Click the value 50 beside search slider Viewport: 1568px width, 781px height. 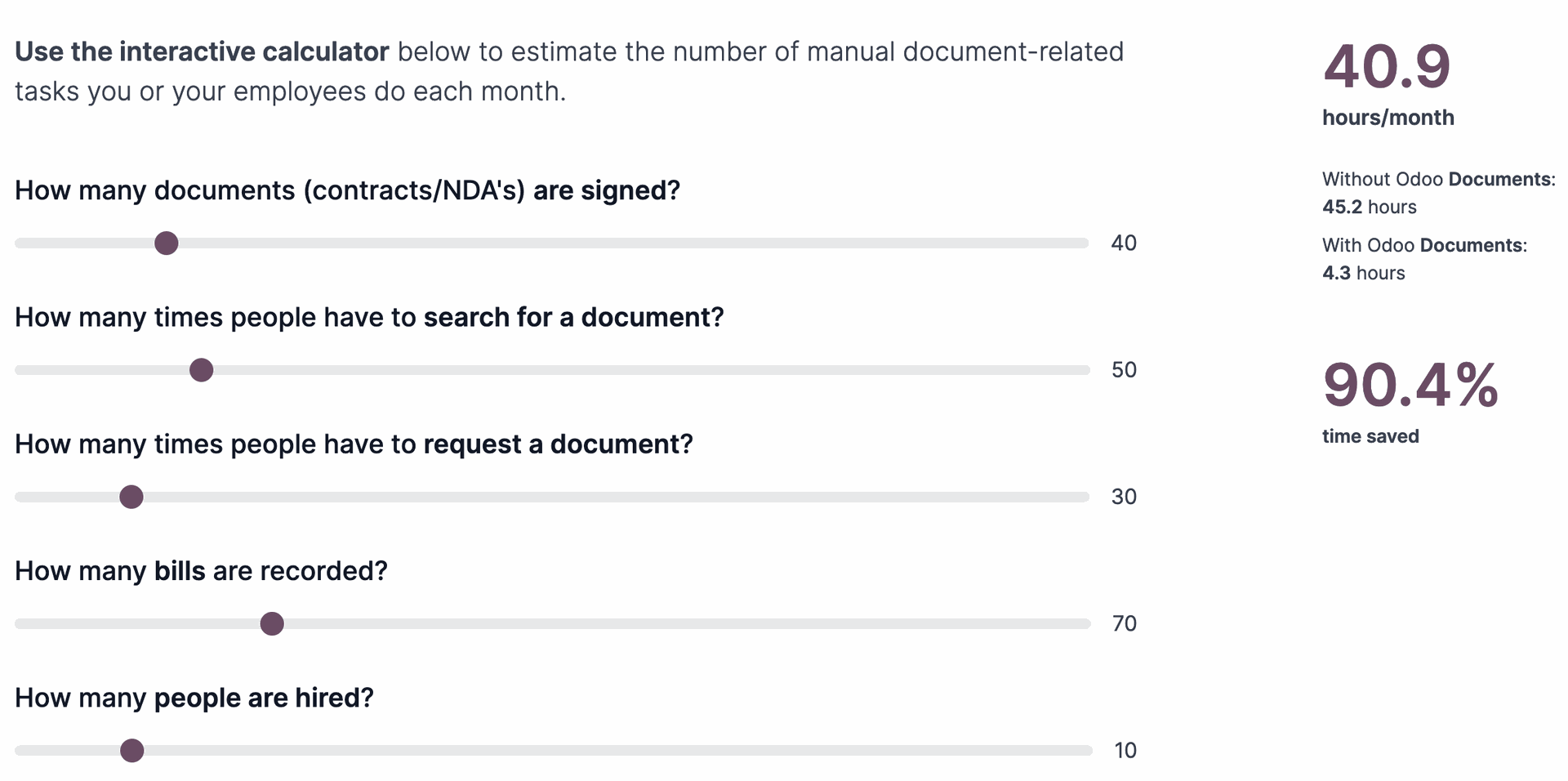(1124, 370)
